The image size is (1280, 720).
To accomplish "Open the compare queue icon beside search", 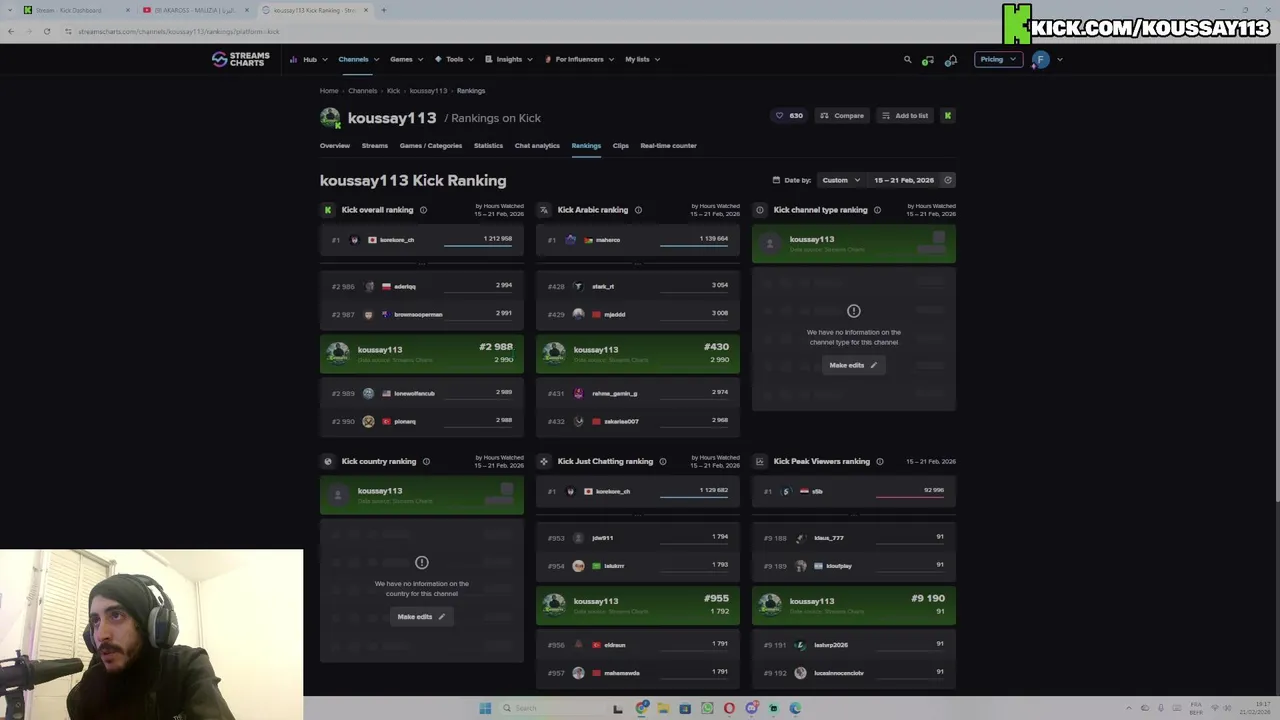I will [928, 60].
